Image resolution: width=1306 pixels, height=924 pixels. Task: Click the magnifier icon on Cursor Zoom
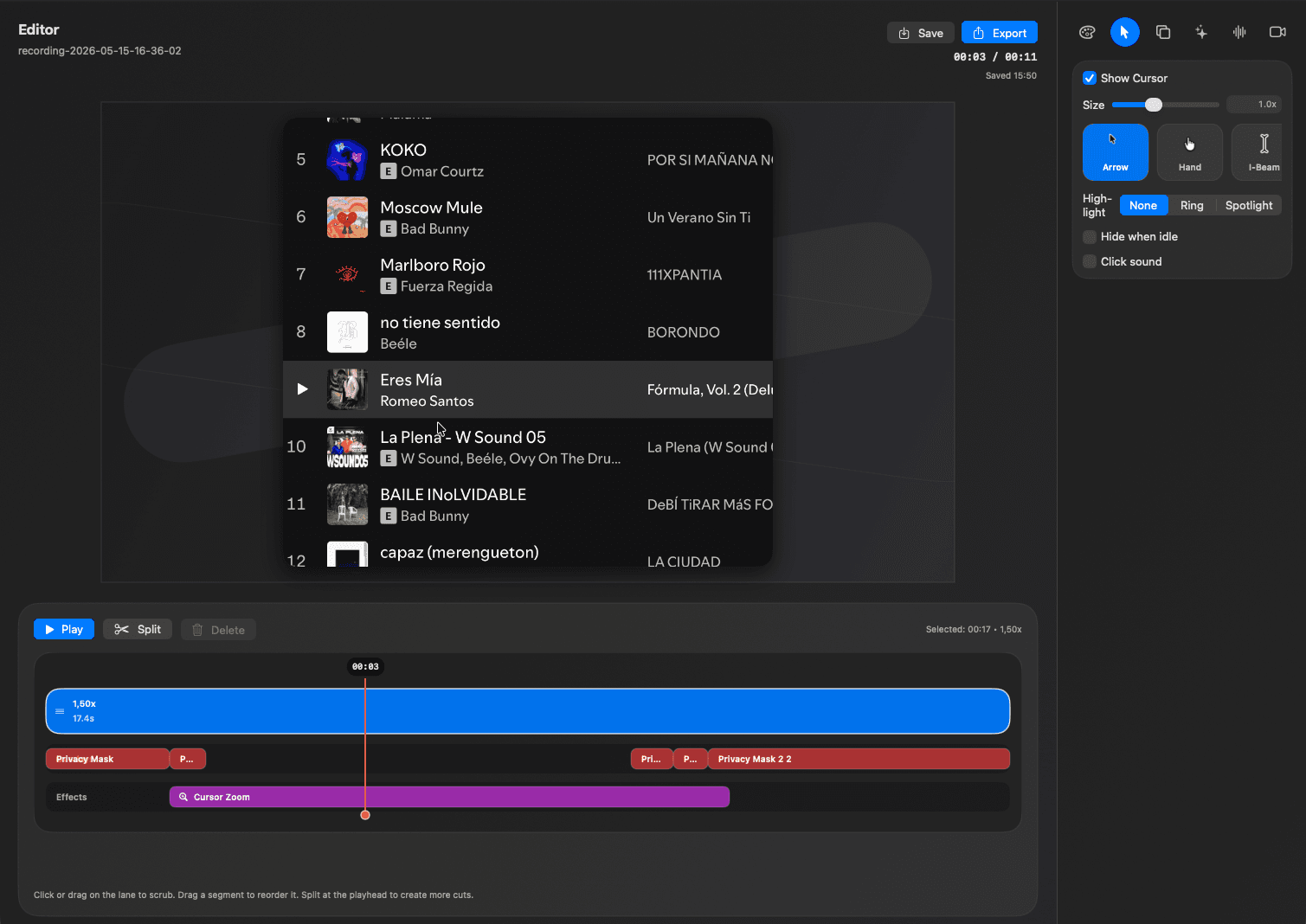pyautogui.click(x=183, y=797)
